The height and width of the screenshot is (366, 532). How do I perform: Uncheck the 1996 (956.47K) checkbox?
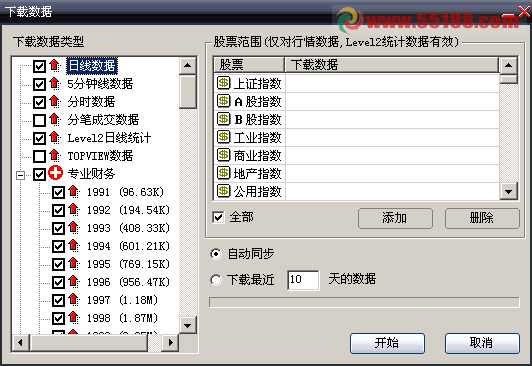click(58, 282)
